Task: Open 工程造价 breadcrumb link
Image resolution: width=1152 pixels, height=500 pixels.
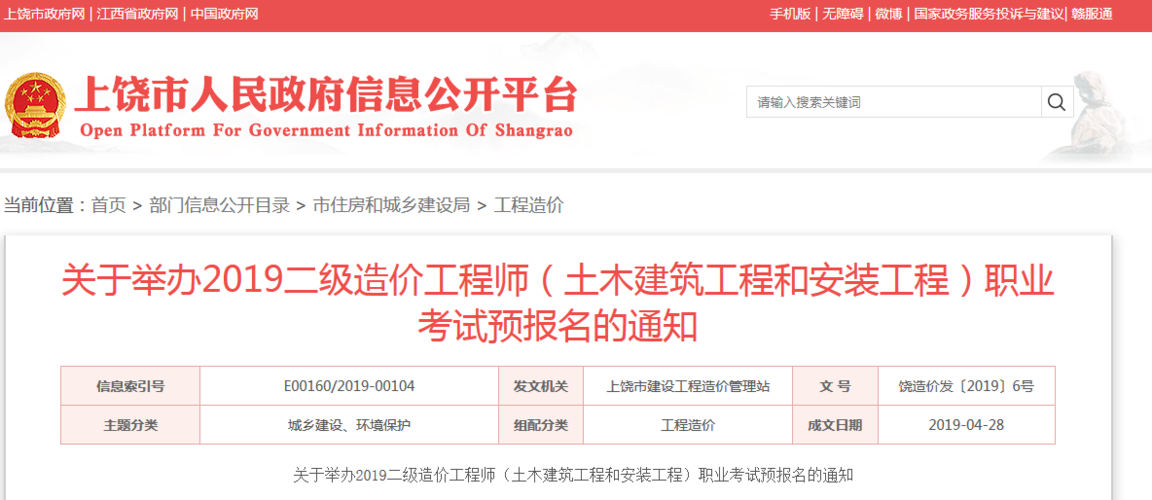Action: (x=529, y=206)
